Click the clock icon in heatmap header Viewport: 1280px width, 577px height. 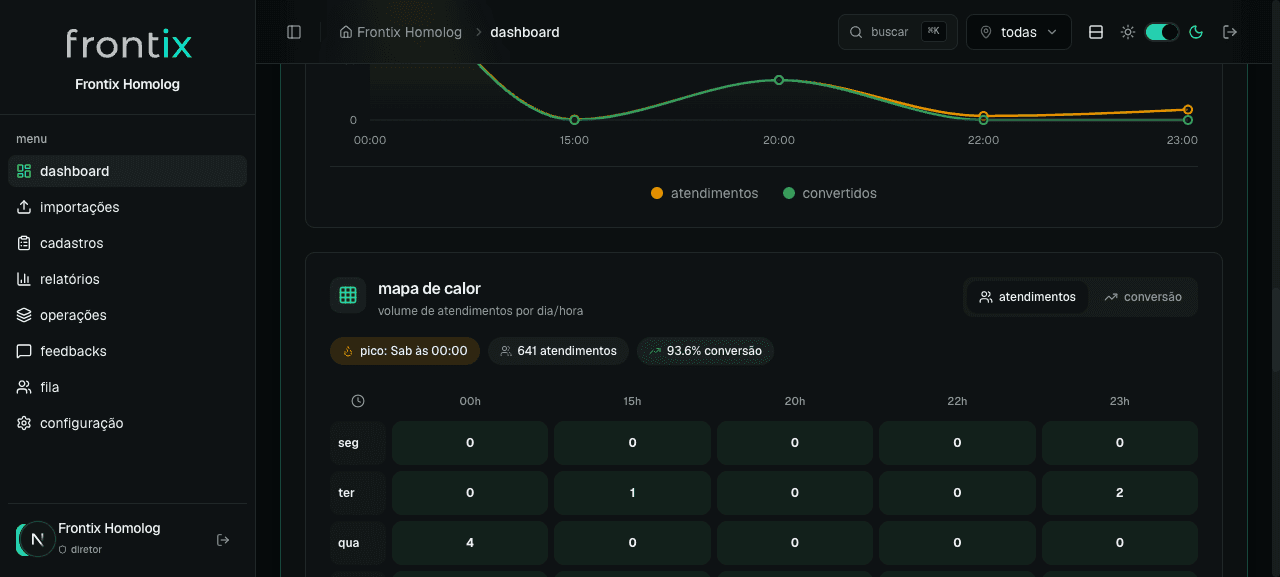click(358, 401)
